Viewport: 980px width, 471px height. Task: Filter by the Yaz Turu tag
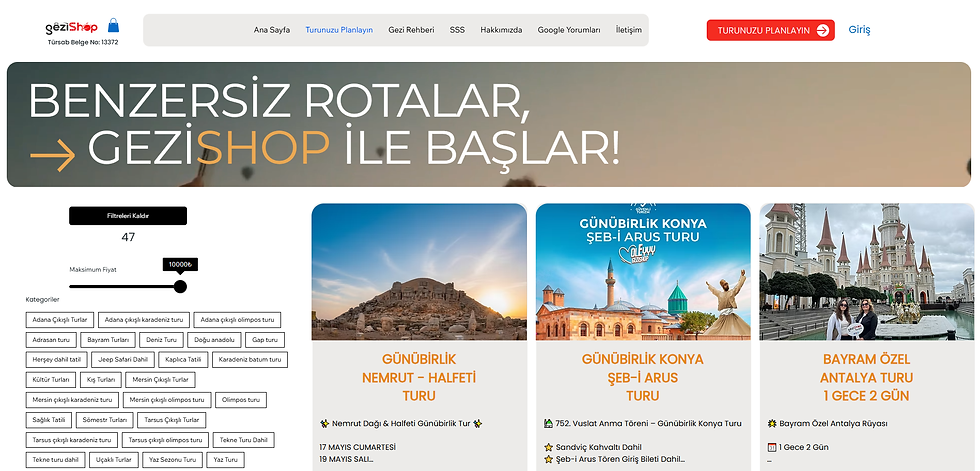click(225, 460)
